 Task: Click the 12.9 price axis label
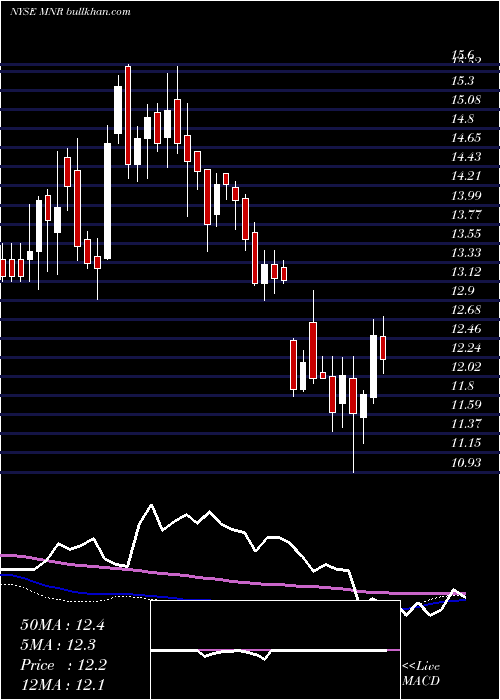coord(463,291)
